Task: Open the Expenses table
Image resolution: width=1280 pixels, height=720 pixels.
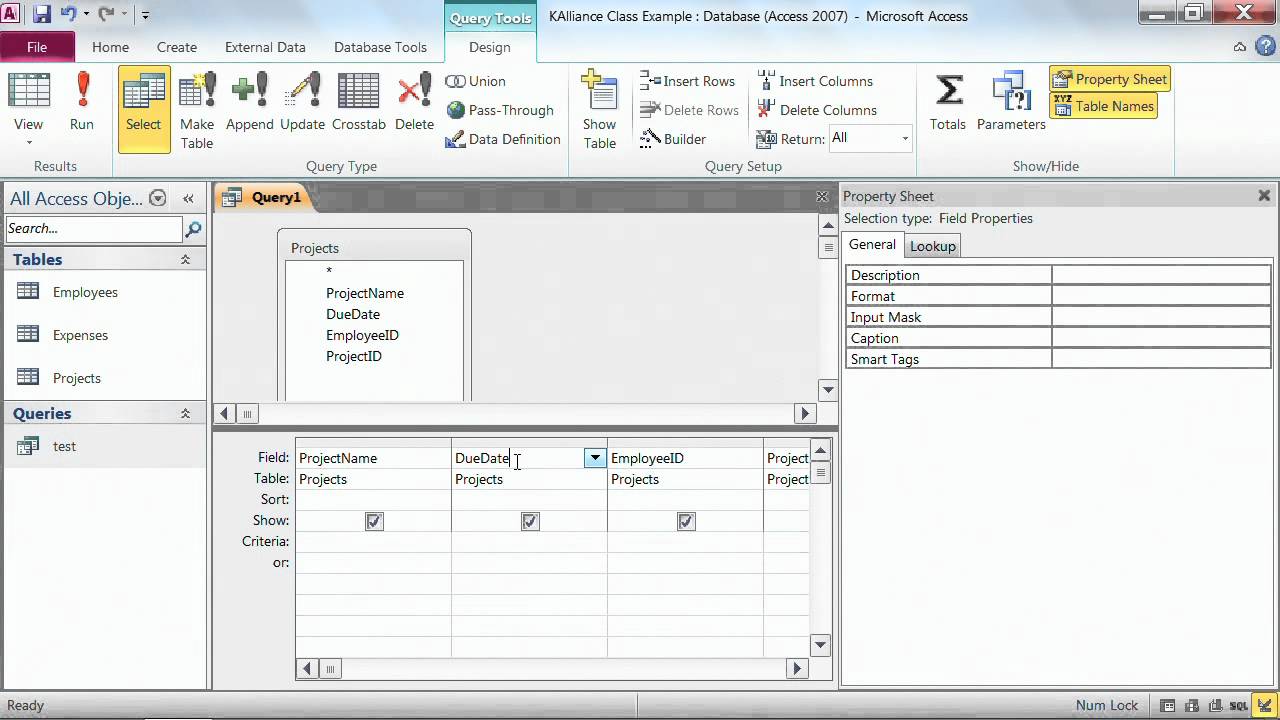Action: tap(80, 335)
